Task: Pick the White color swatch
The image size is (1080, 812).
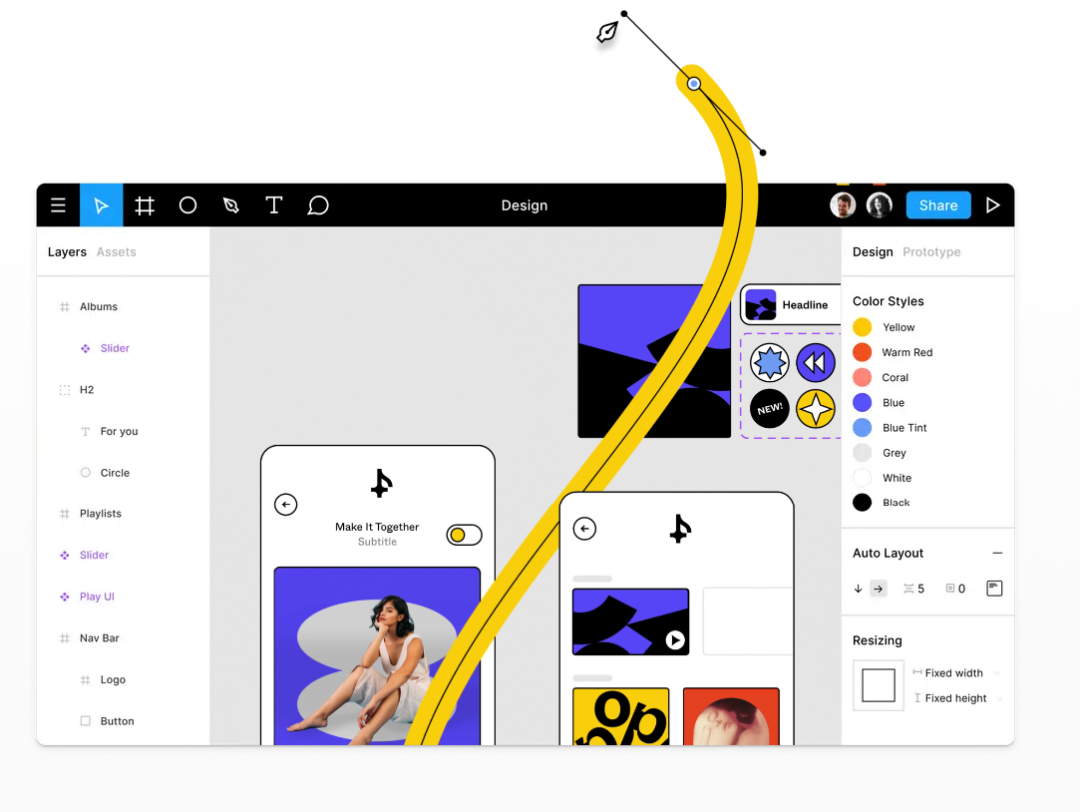Action: click(x=862, y=478)
